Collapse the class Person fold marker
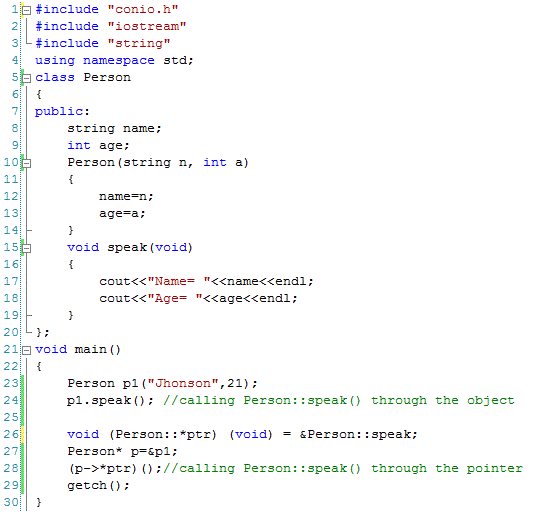Viewport: 534px width, 513px height. pos(26,79)
